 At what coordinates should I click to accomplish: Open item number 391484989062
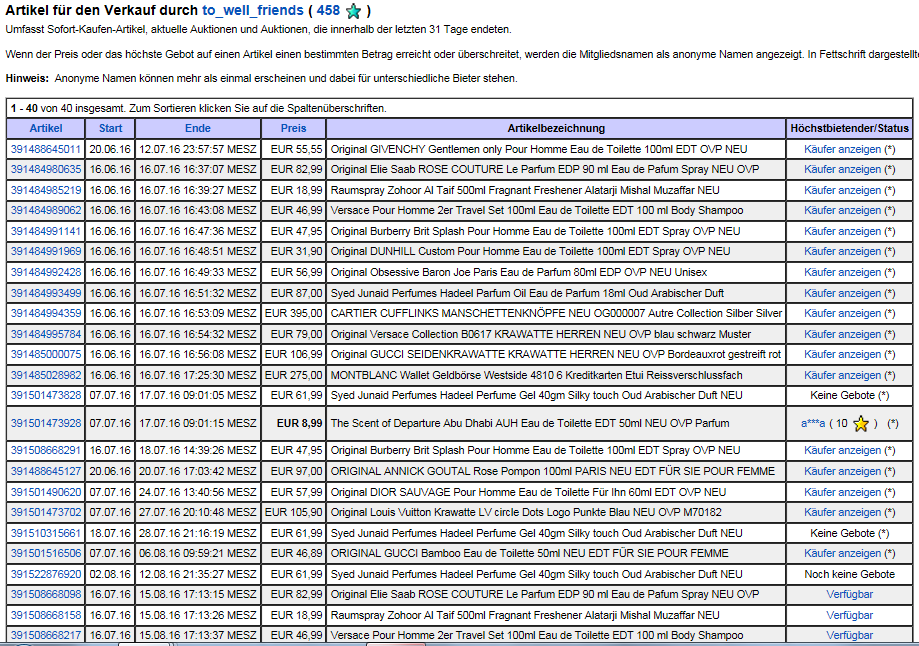(x=46, y=210)
